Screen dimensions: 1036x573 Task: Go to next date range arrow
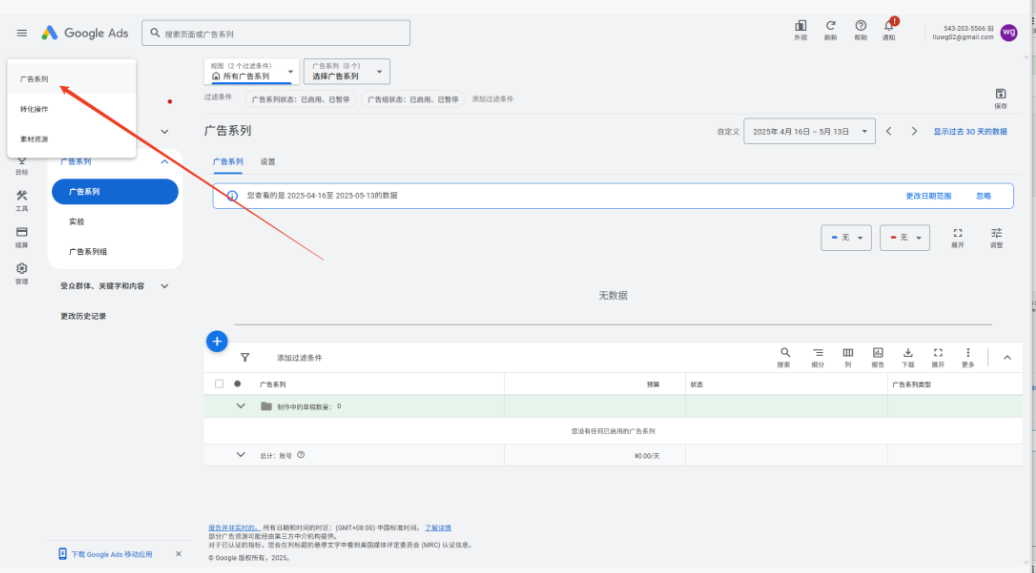(914, 132)
